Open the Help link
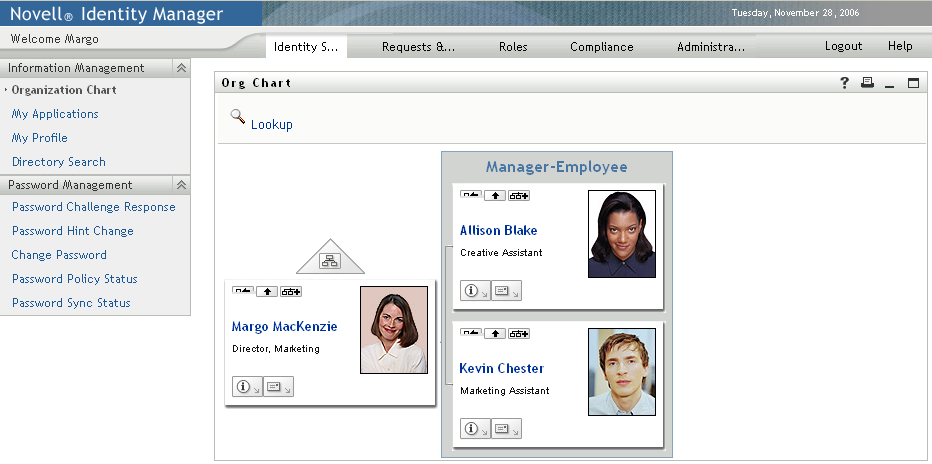The height and width of the screenshot is (464, 932). pyautogui.click(x=900, y=46)
